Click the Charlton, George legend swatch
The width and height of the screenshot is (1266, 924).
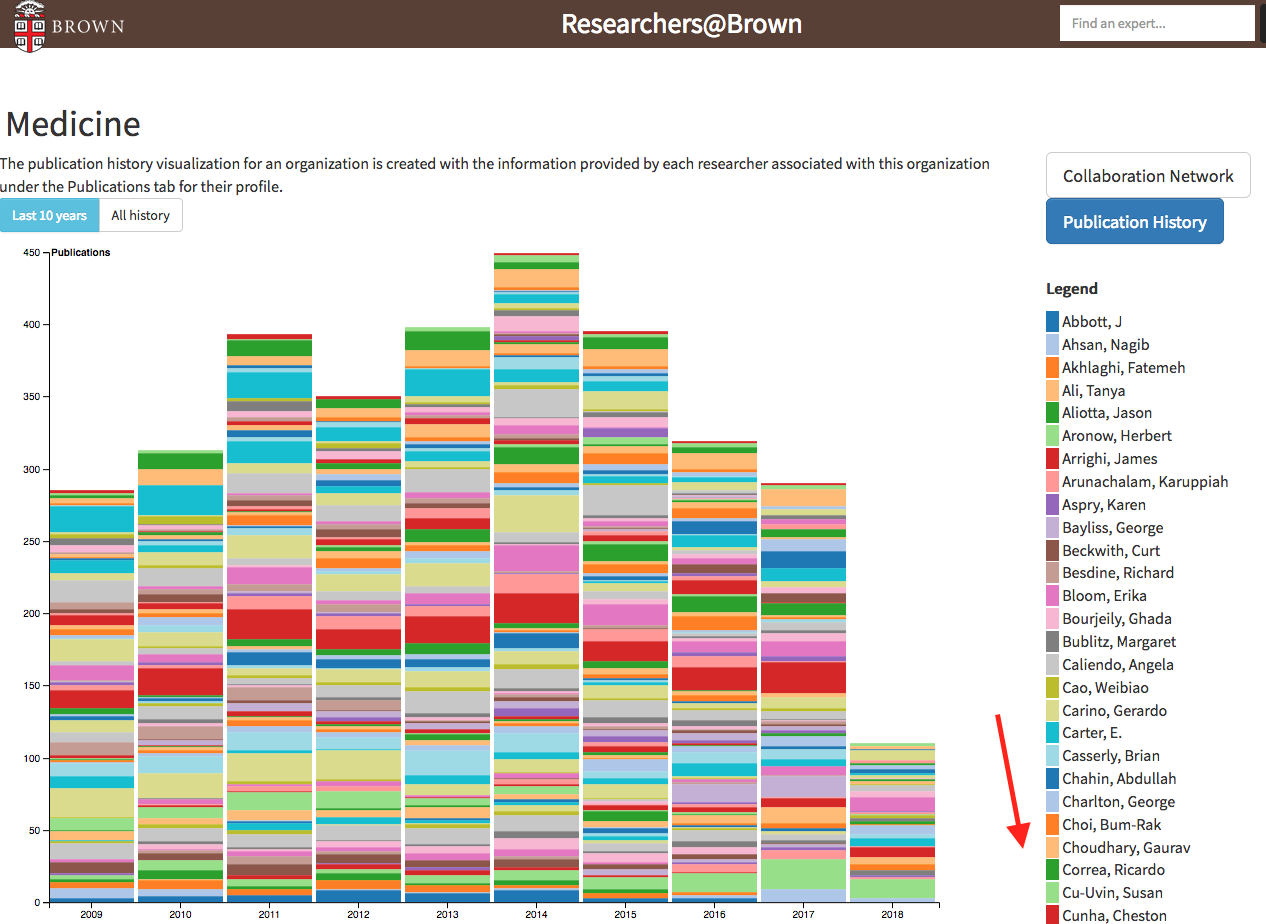pyautogui.click(x=1052, y=802)
